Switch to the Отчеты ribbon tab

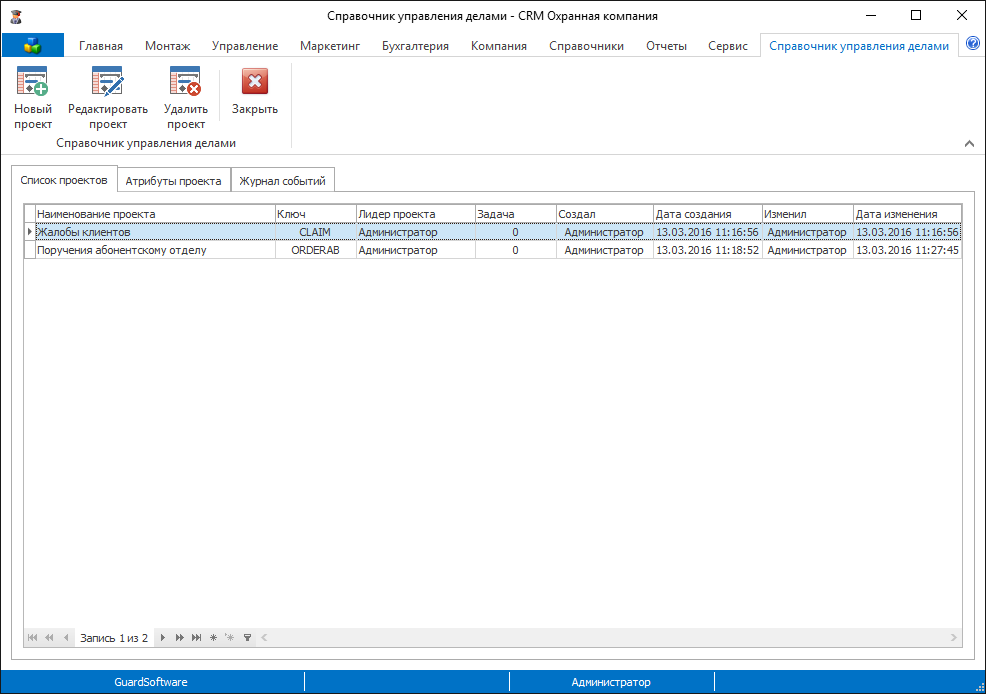point(666,46)
